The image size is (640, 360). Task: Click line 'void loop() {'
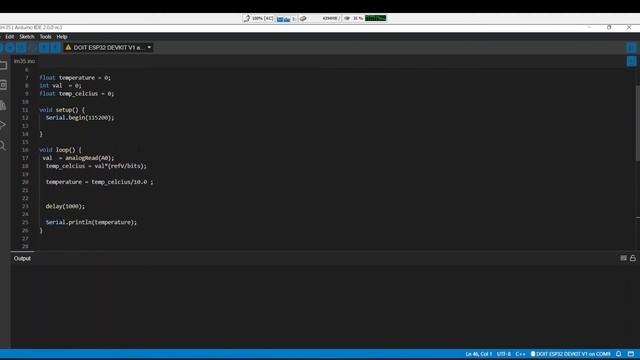click(60, 150)
